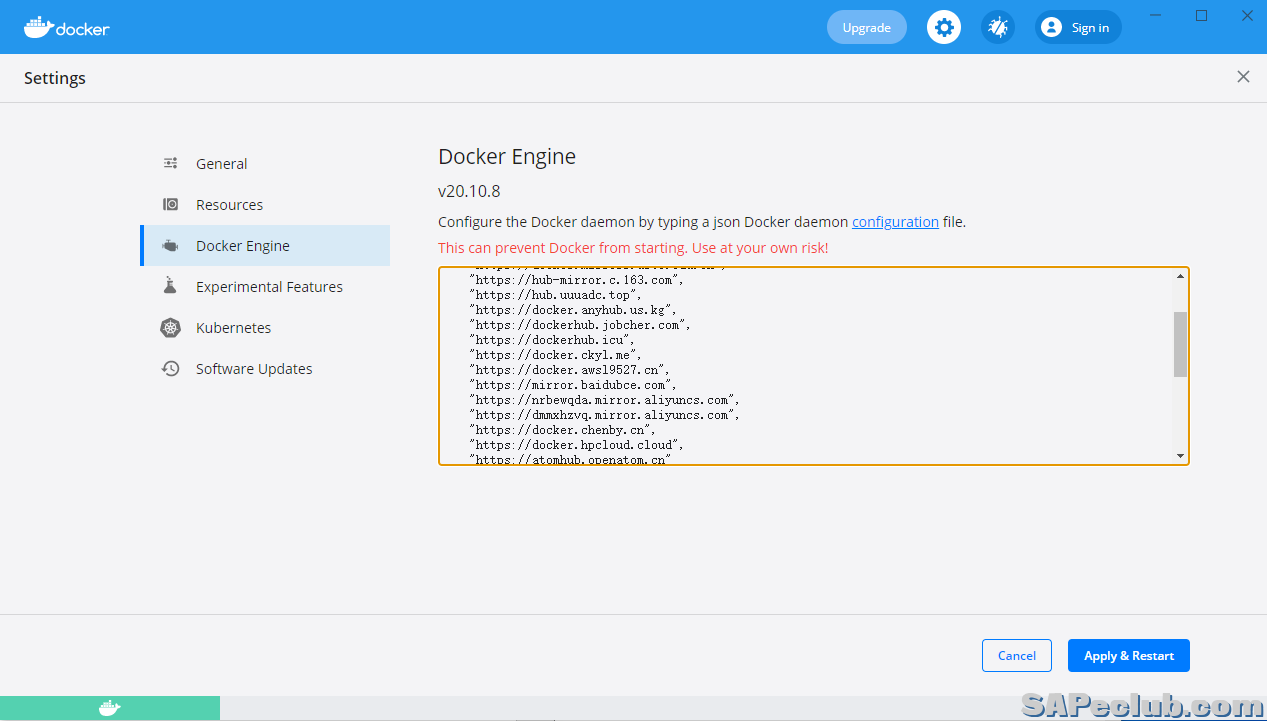Switch to the Kubernetes settings section

tap(233, 328)
